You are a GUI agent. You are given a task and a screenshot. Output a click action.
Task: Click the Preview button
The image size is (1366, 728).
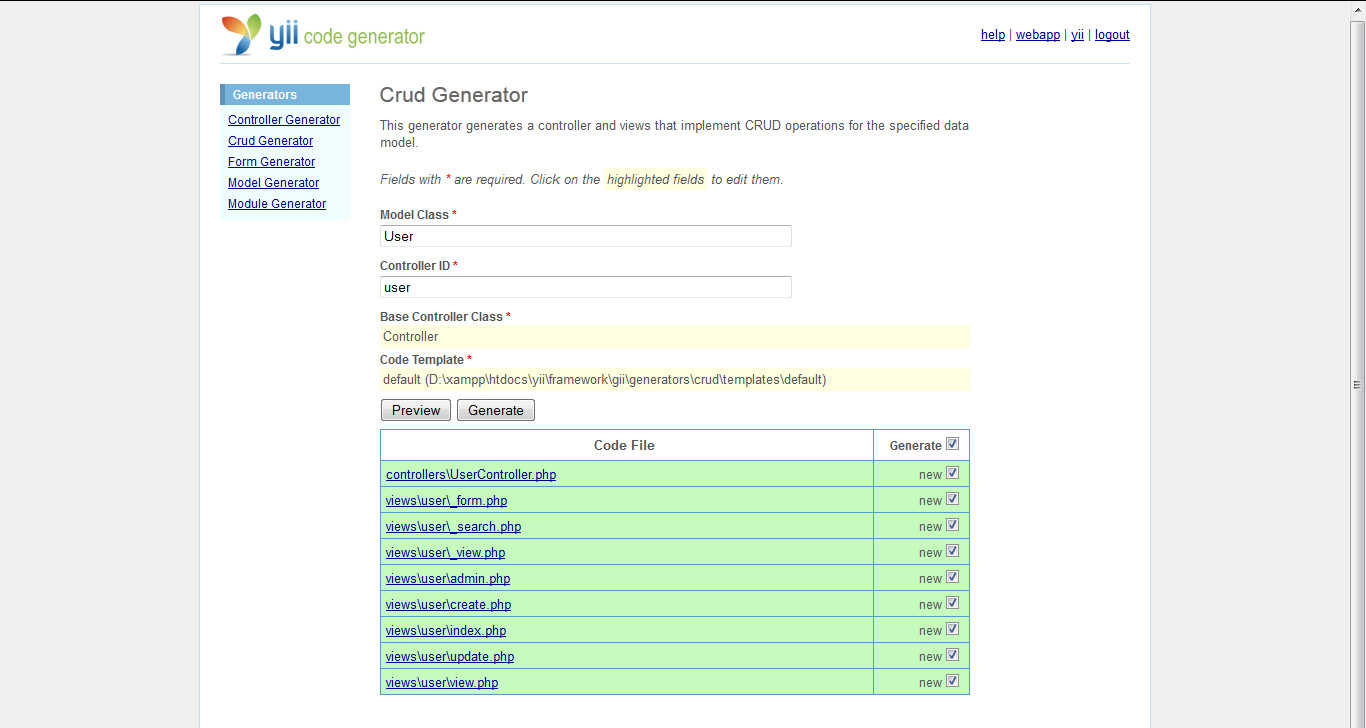[x=415, y=410]
